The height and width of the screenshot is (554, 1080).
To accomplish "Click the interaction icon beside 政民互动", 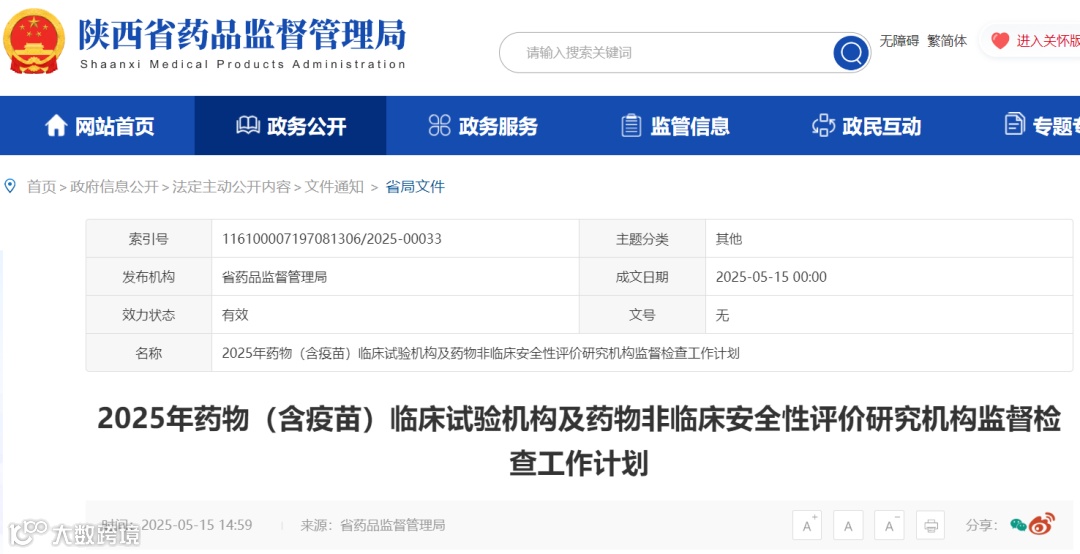I will 824,125.
